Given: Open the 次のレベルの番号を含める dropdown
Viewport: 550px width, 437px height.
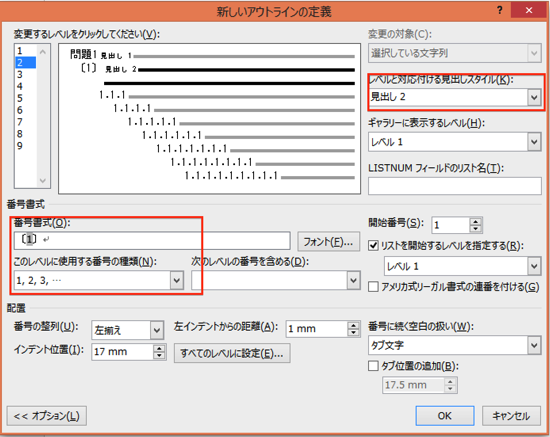Looking at the screenshot, I should tap(276, 280).
